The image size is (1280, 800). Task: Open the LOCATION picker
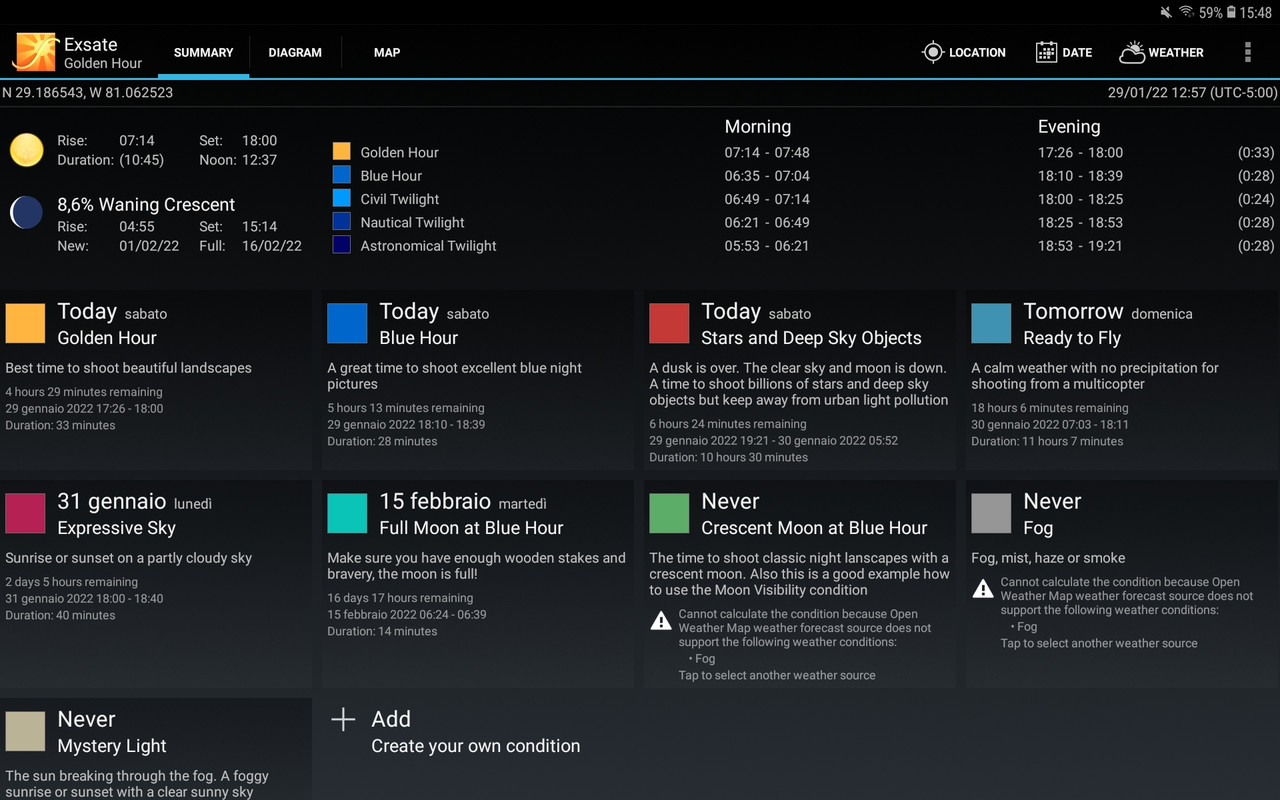[x=964, y=53]
